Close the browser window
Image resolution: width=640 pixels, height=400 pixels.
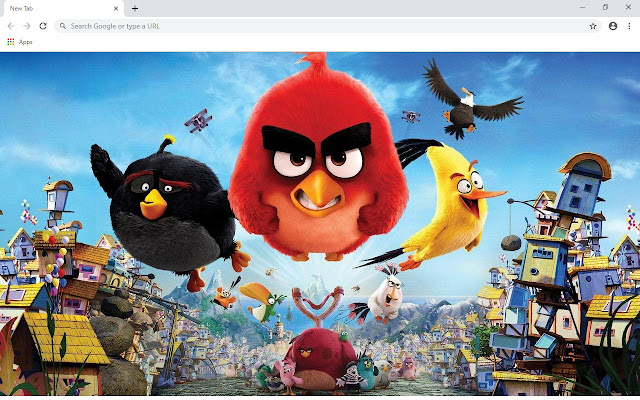point(628,7)
